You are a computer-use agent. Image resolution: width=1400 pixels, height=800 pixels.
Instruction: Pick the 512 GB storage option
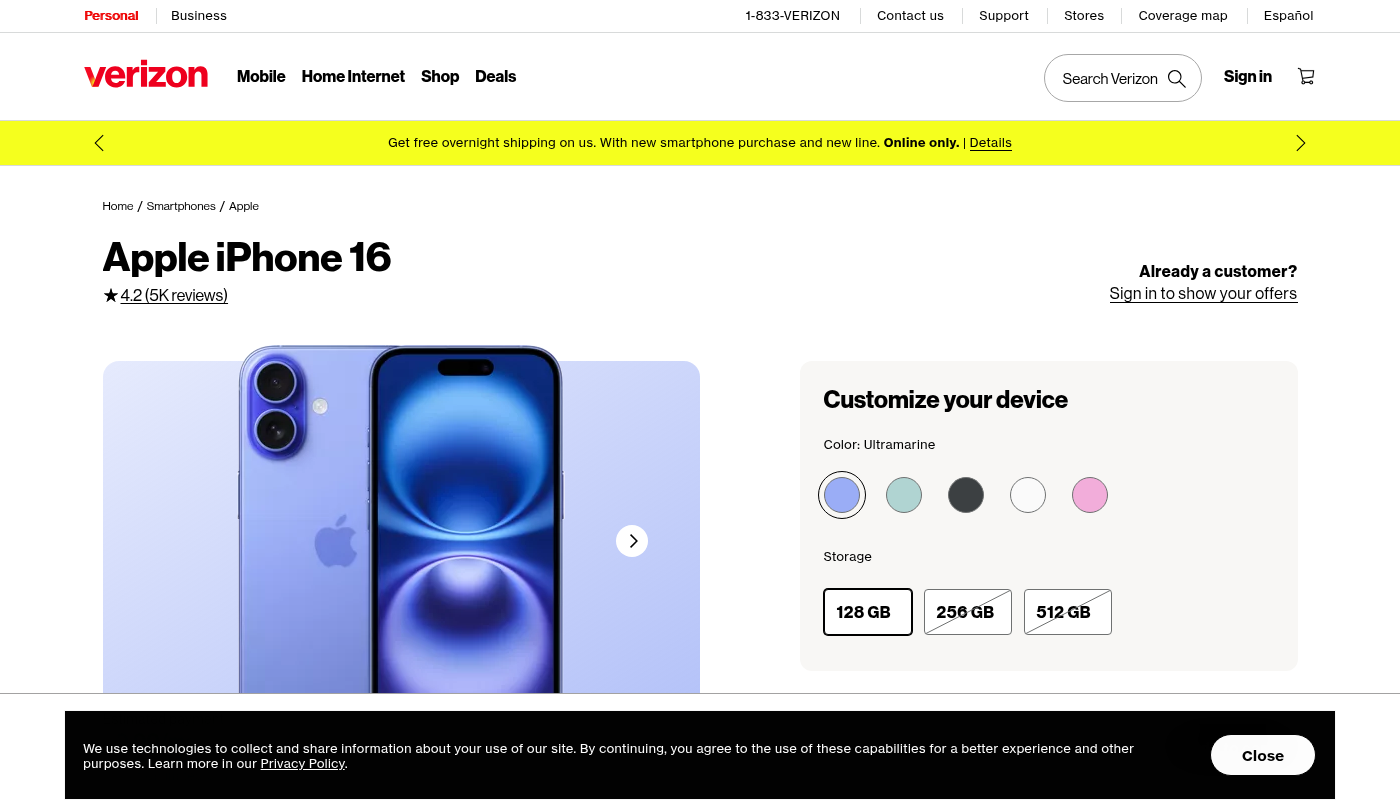[x=1068, y=612]
